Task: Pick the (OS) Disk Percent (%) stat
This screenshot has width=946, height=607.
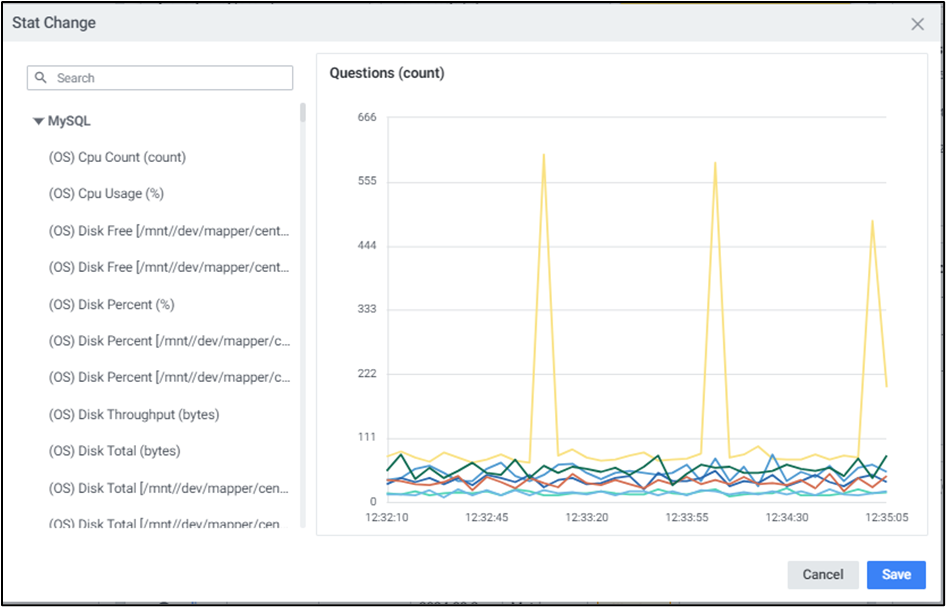Action: point(111,304)
